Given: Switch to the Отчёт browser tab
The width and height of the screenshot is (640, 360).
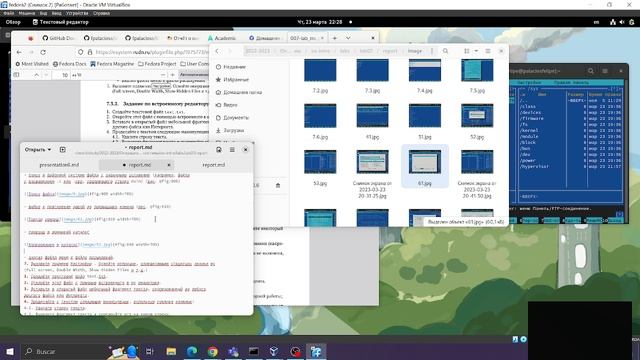Looking at the screenshot, I should (182, 38).
